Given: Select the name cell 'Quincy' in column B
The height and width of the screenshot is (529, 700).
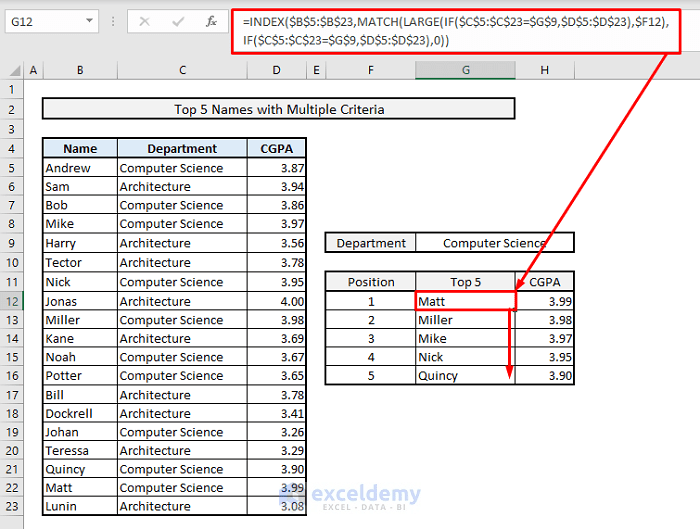Looking at the screenshot, I should pyautogui.click(x=80, y=469).
